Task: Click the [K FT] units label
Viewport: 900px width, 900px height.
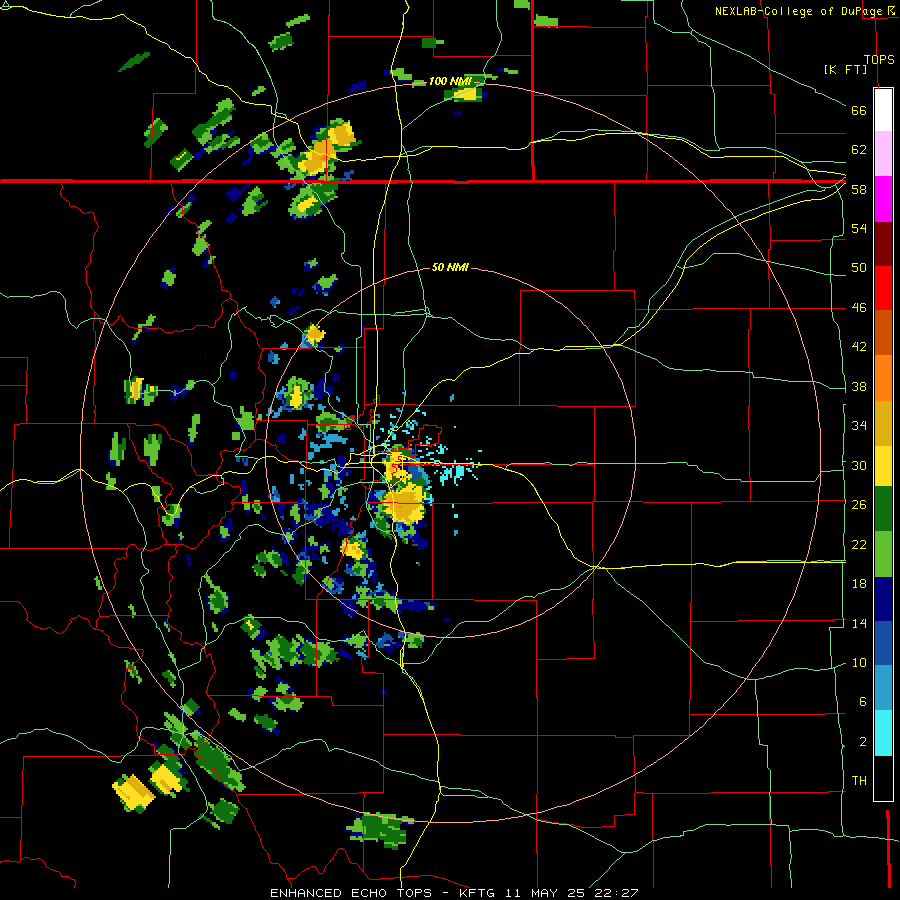Action: tap(845, 69)
